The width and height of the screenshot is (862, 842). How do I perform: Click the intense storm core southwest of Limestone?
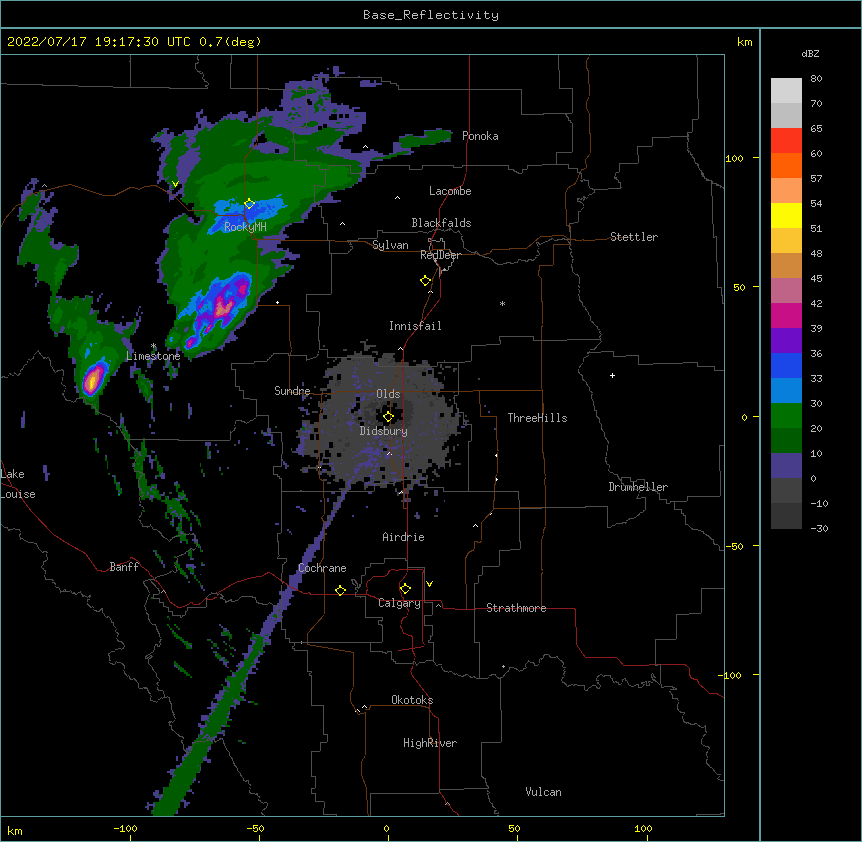coord(93,379)
